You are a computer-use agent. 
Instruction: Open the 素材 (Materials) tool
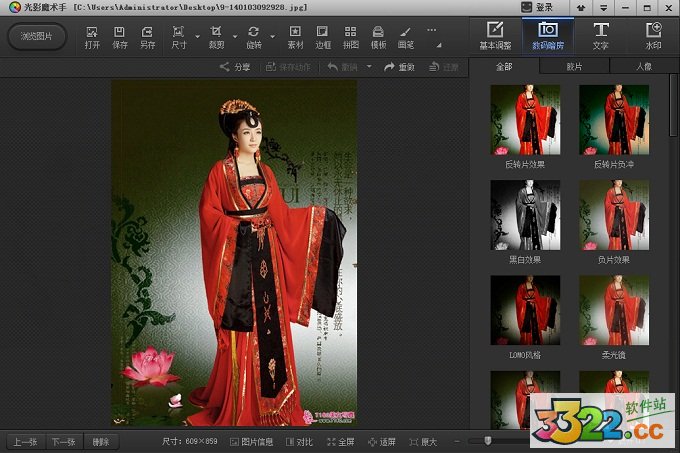click(296, 37)
